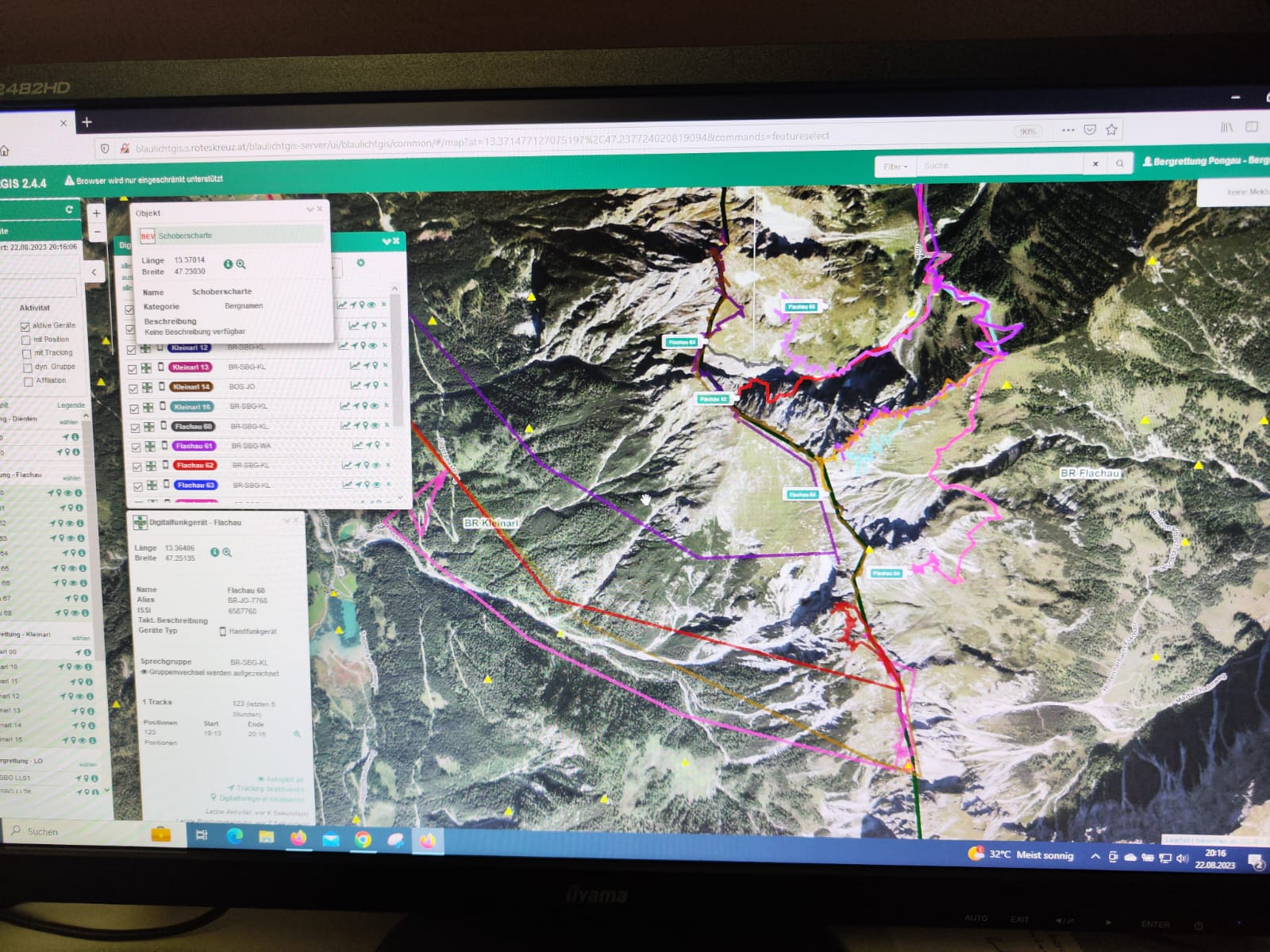This screenshot has height=952, width=1270.
Task: Click 'wählen' for the Flachau group
Action: 72,478
